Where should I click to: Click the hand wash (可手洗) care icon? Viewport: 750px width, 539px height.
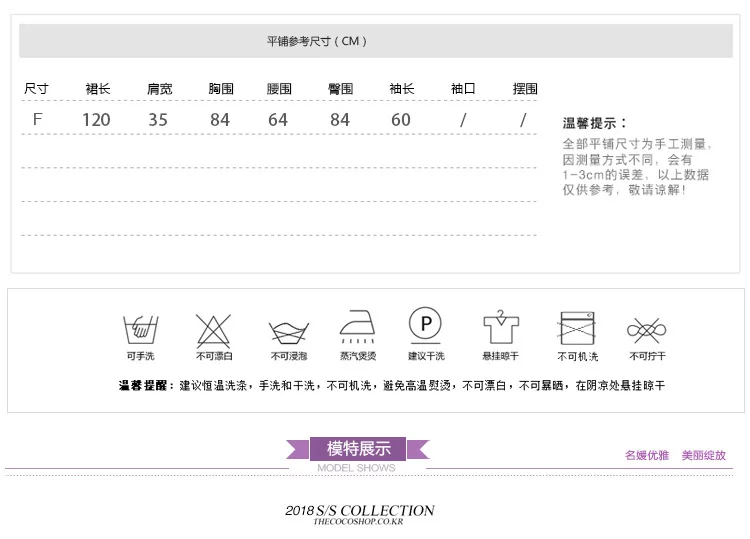pos(141,330)
